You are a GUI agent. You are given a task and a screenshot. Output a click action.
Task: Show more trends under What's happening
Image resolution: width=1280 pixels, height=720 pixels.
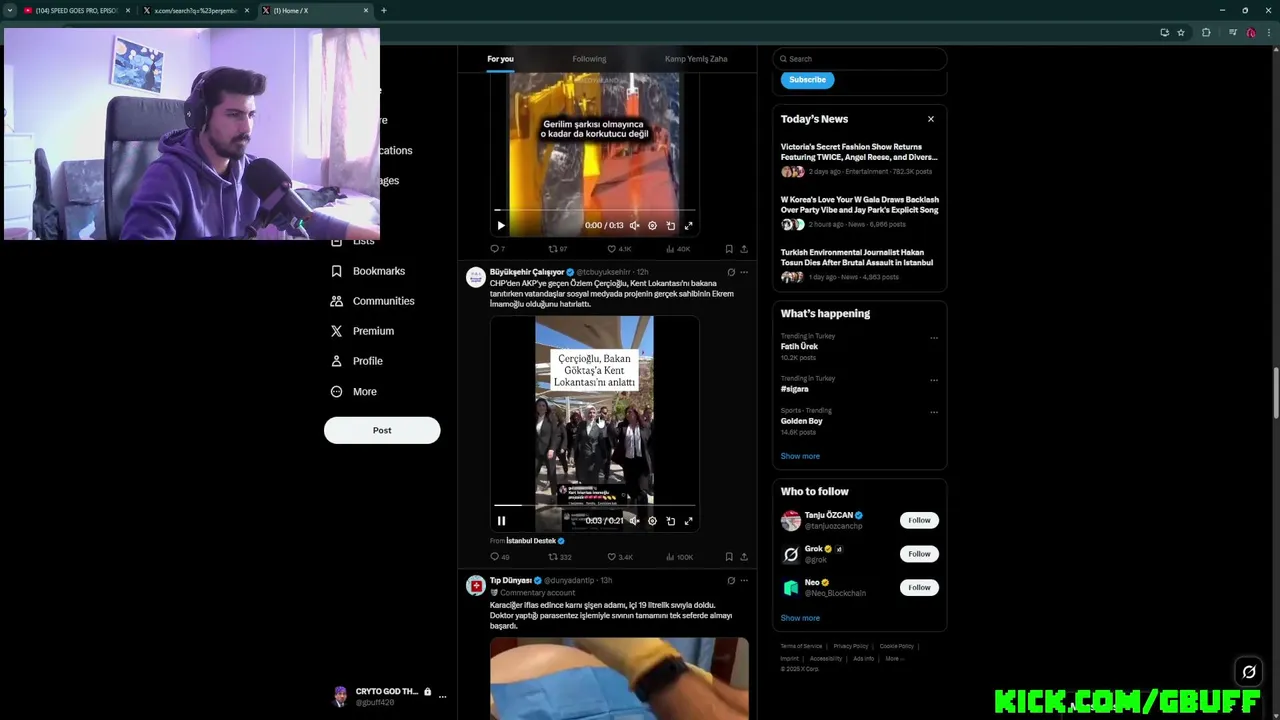(800, 456)
